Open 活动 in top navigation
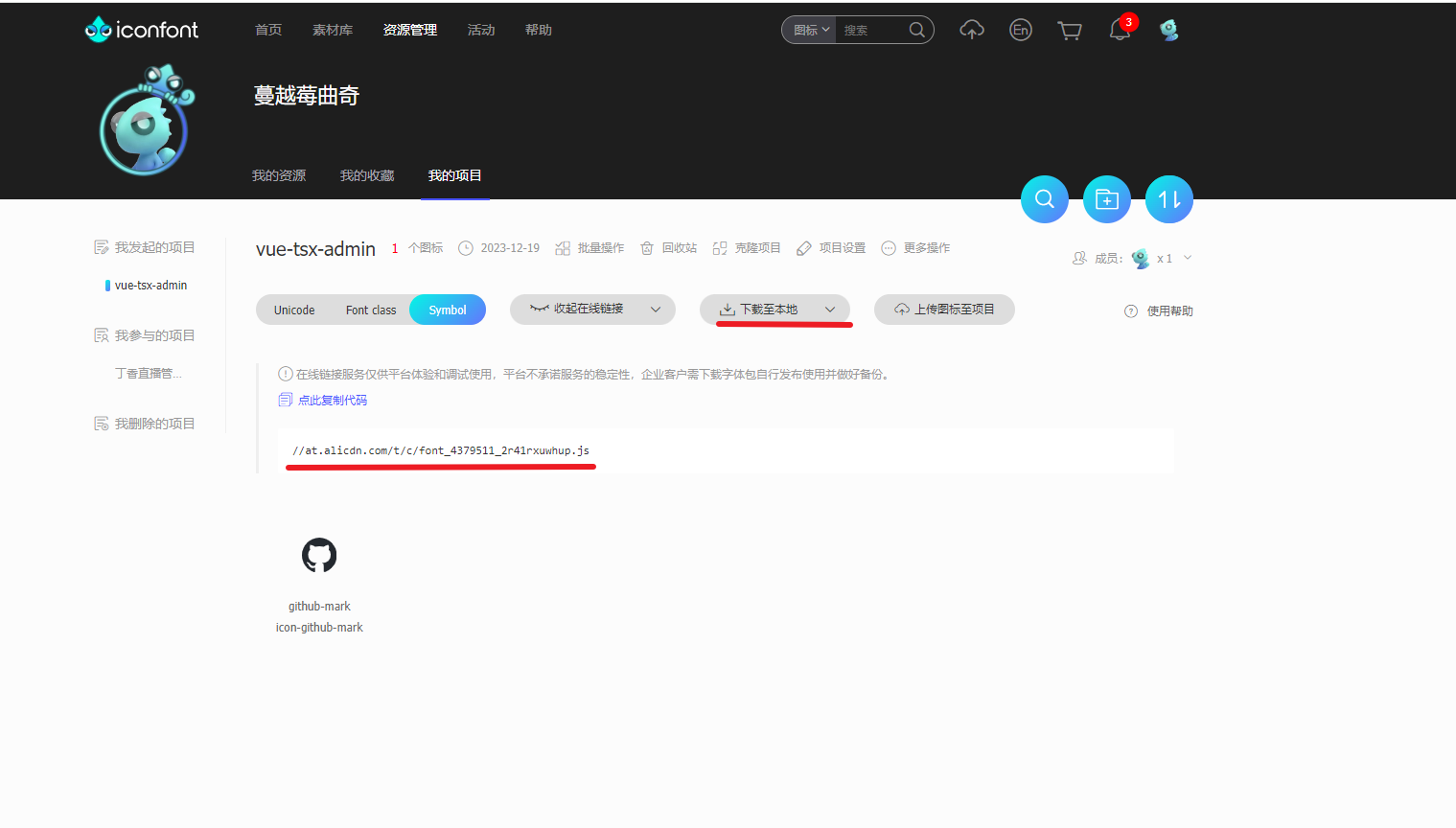This screenshot has width=1456, height=828. (481, 30)
